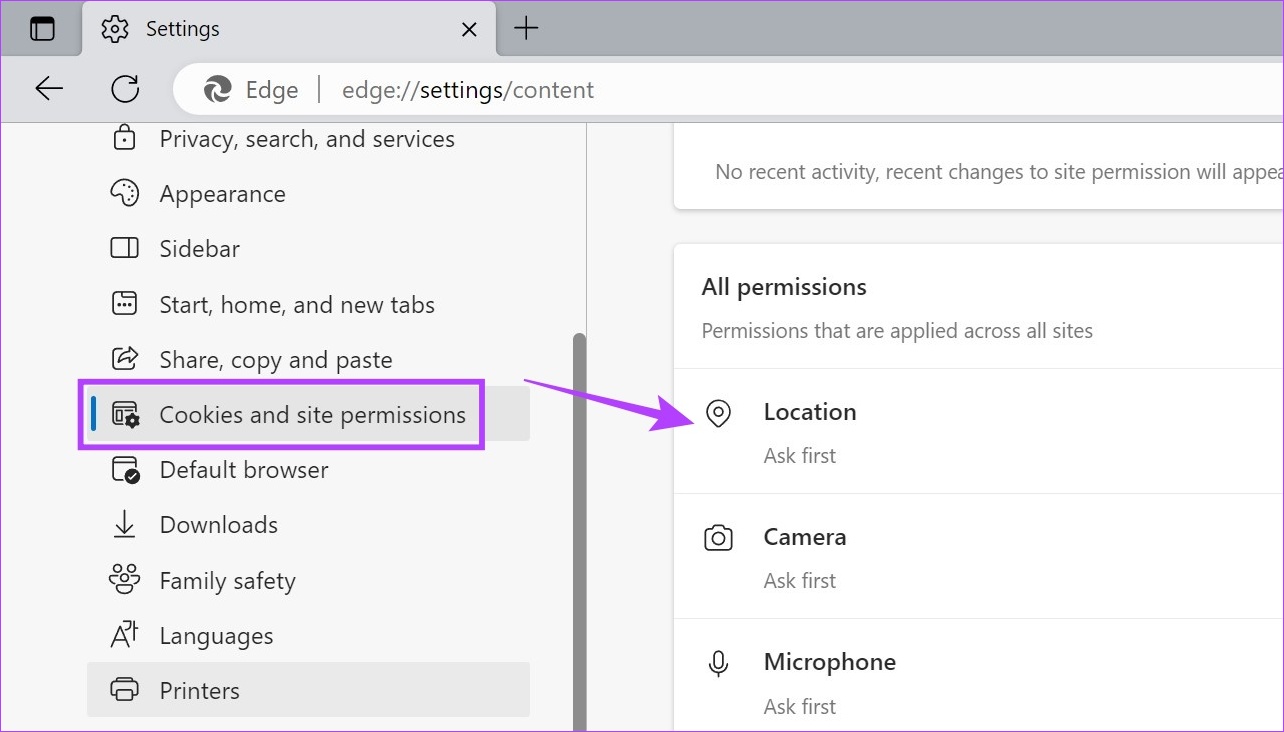Click the Cookies and site permissions icon

[x=124, y=413]
